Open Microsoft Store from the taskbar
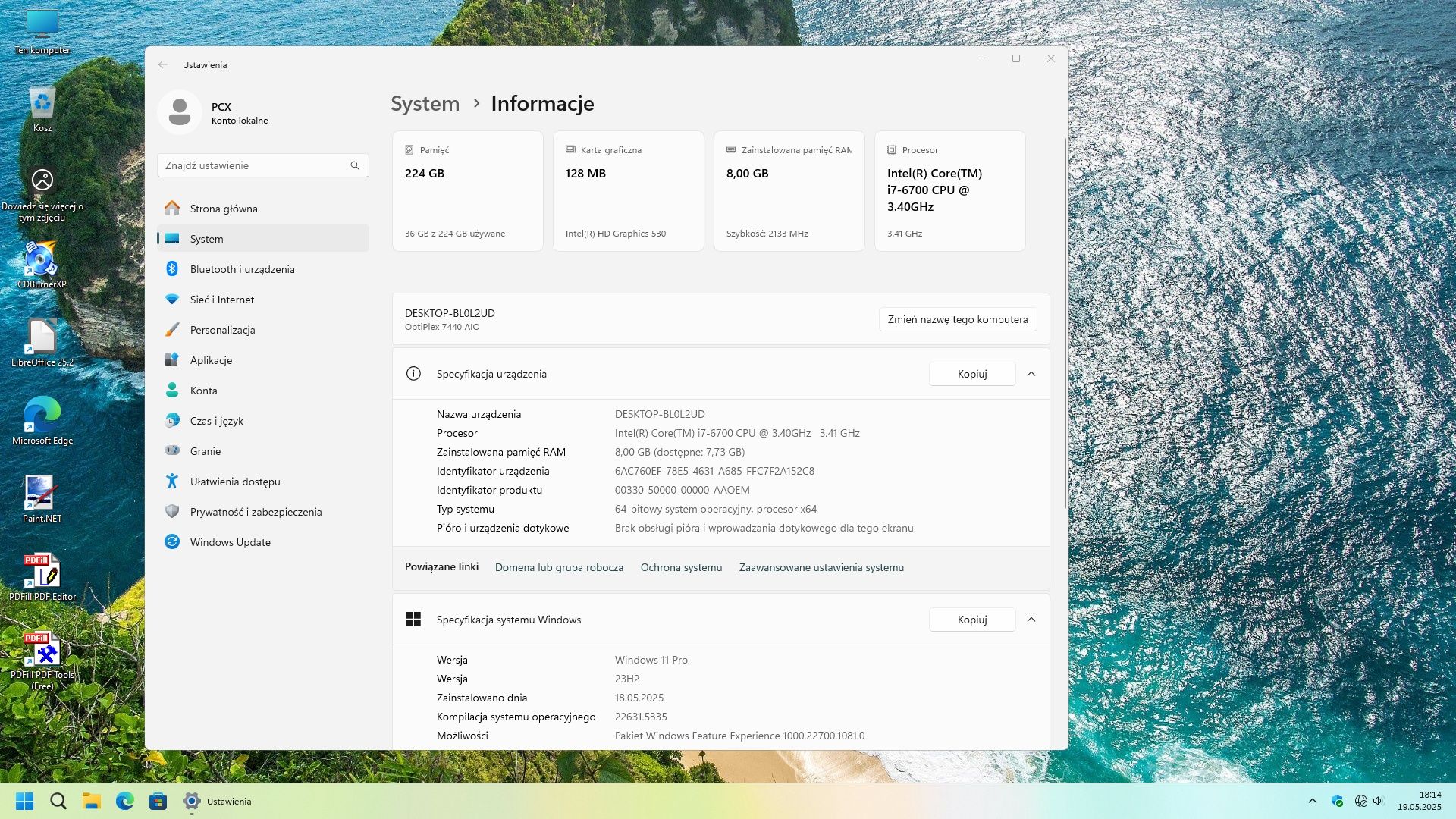Screen dimensions: 1456x819 158,801
